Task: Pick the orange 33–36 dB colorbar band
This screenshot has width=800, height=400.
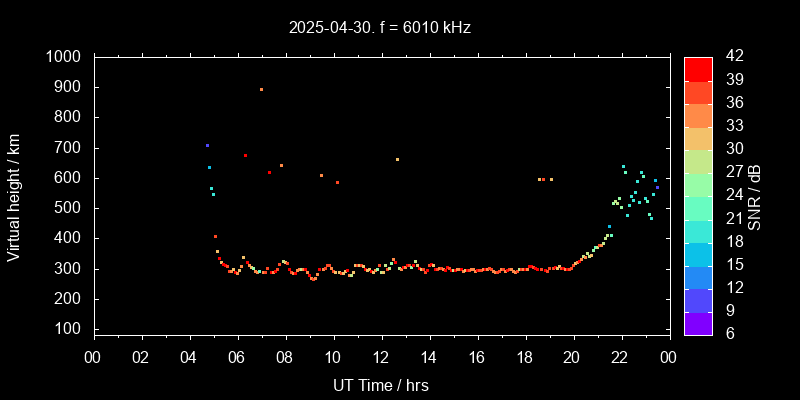Action: [x=698, y=114]
